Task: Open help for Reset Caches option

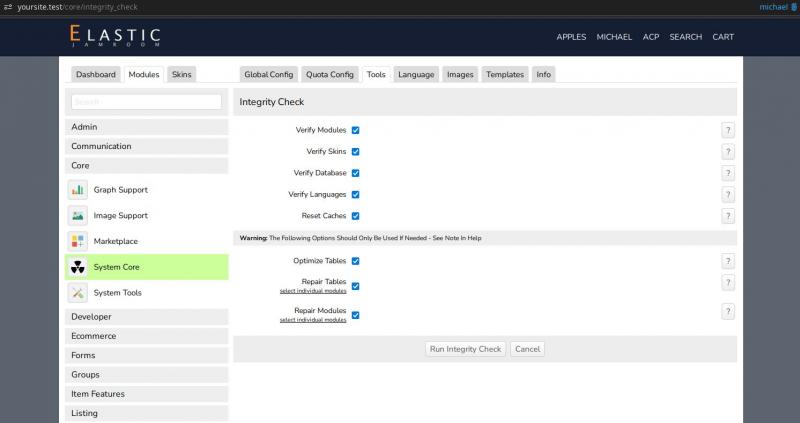Action: (x=728, y=216)
